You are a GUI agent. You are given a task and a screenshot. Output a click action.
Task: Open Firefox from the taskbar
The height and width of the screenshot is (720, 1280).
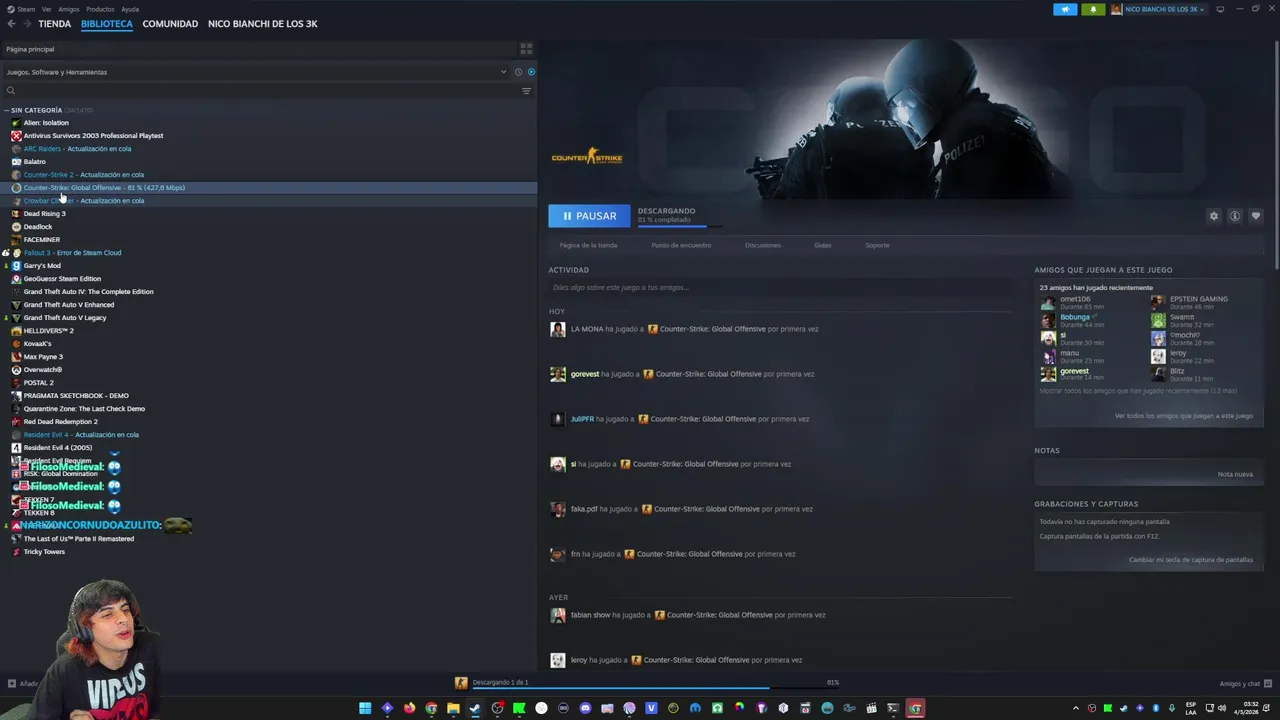[x=409, y=708]
